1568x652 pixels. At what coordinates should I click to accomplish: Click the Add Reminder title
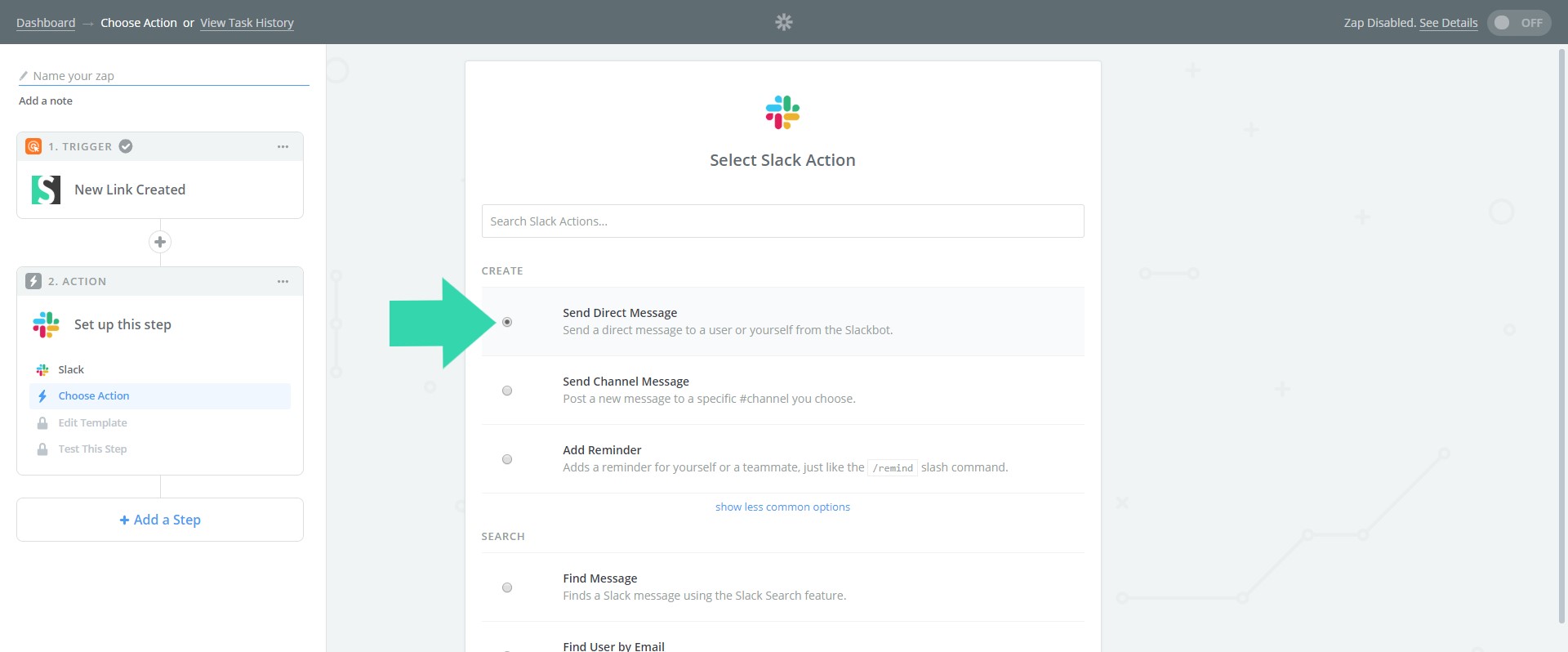coord(602,450)
